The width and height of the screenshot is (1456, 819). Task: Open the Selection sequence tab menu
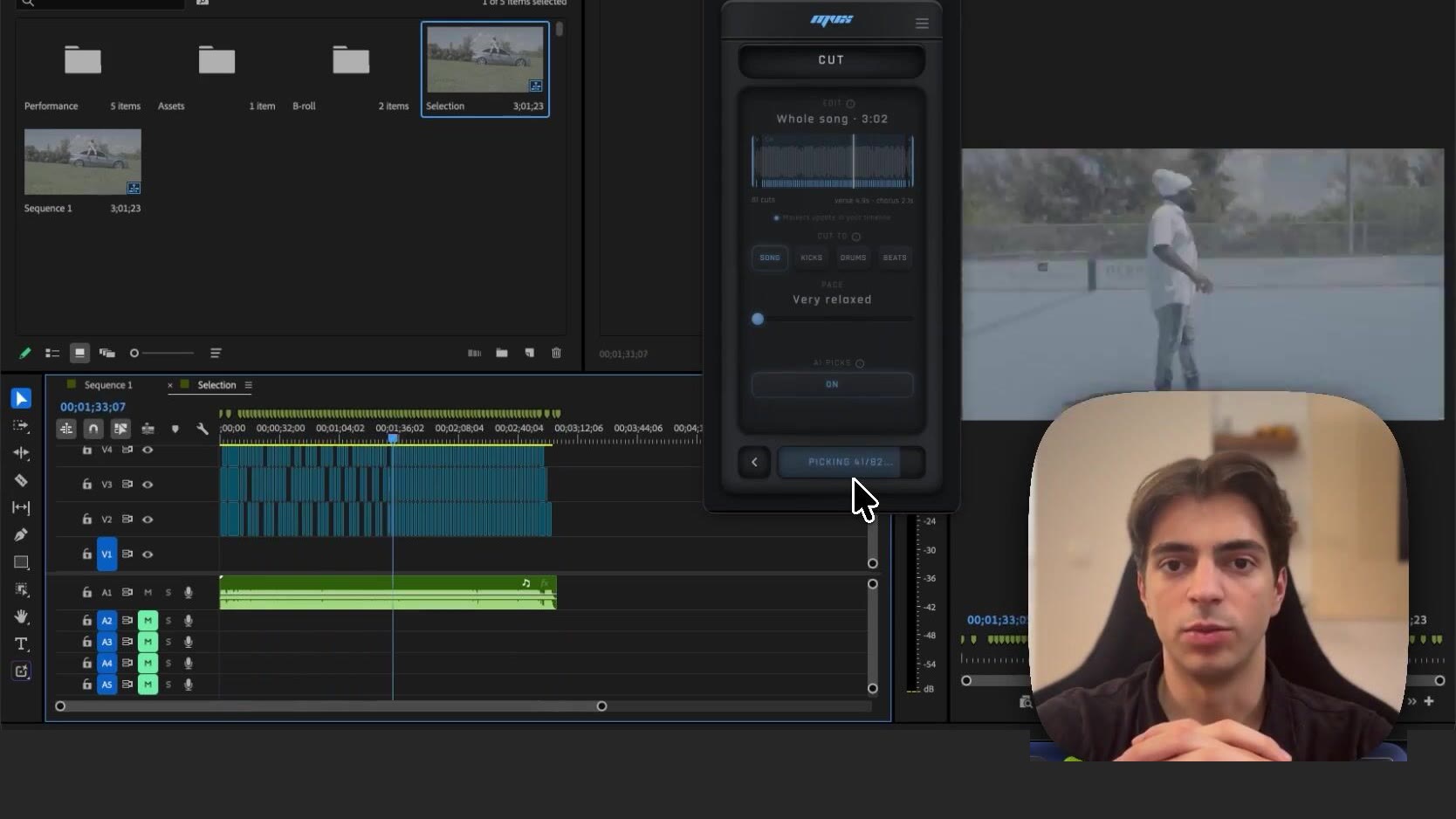(x=249, y=385)
